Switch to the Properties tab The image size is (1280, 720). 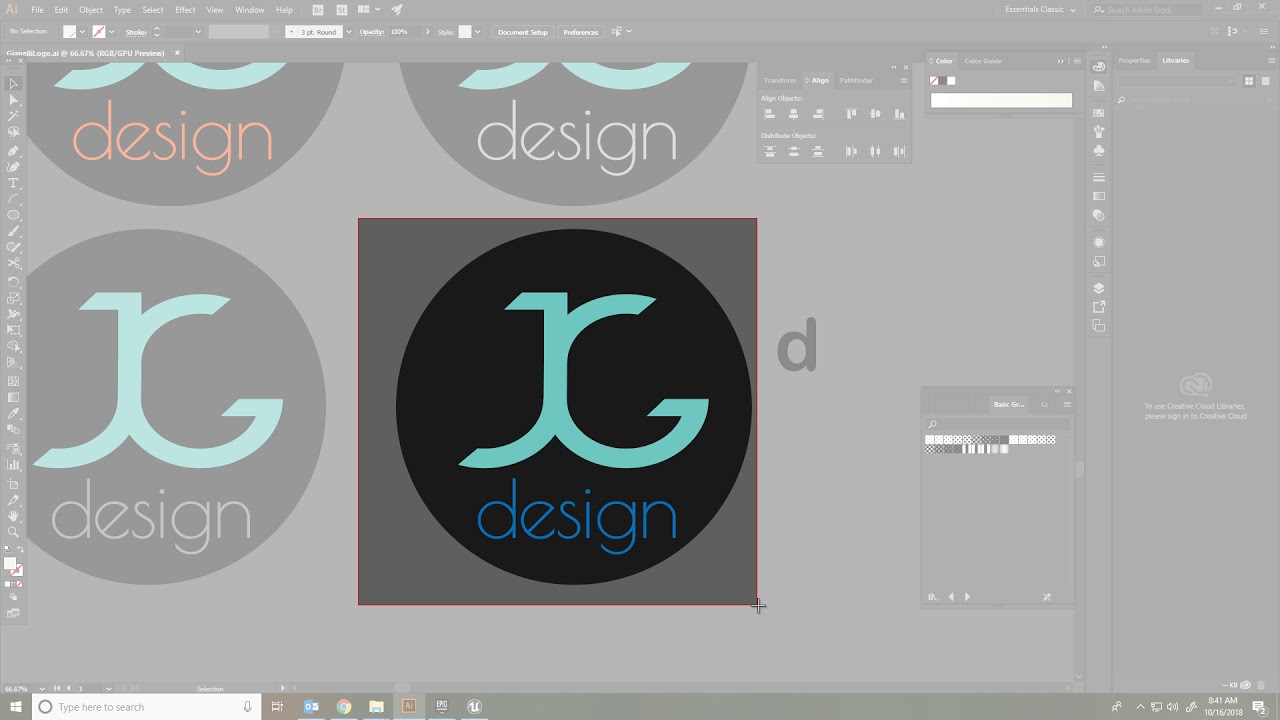tap(1134, 61)
